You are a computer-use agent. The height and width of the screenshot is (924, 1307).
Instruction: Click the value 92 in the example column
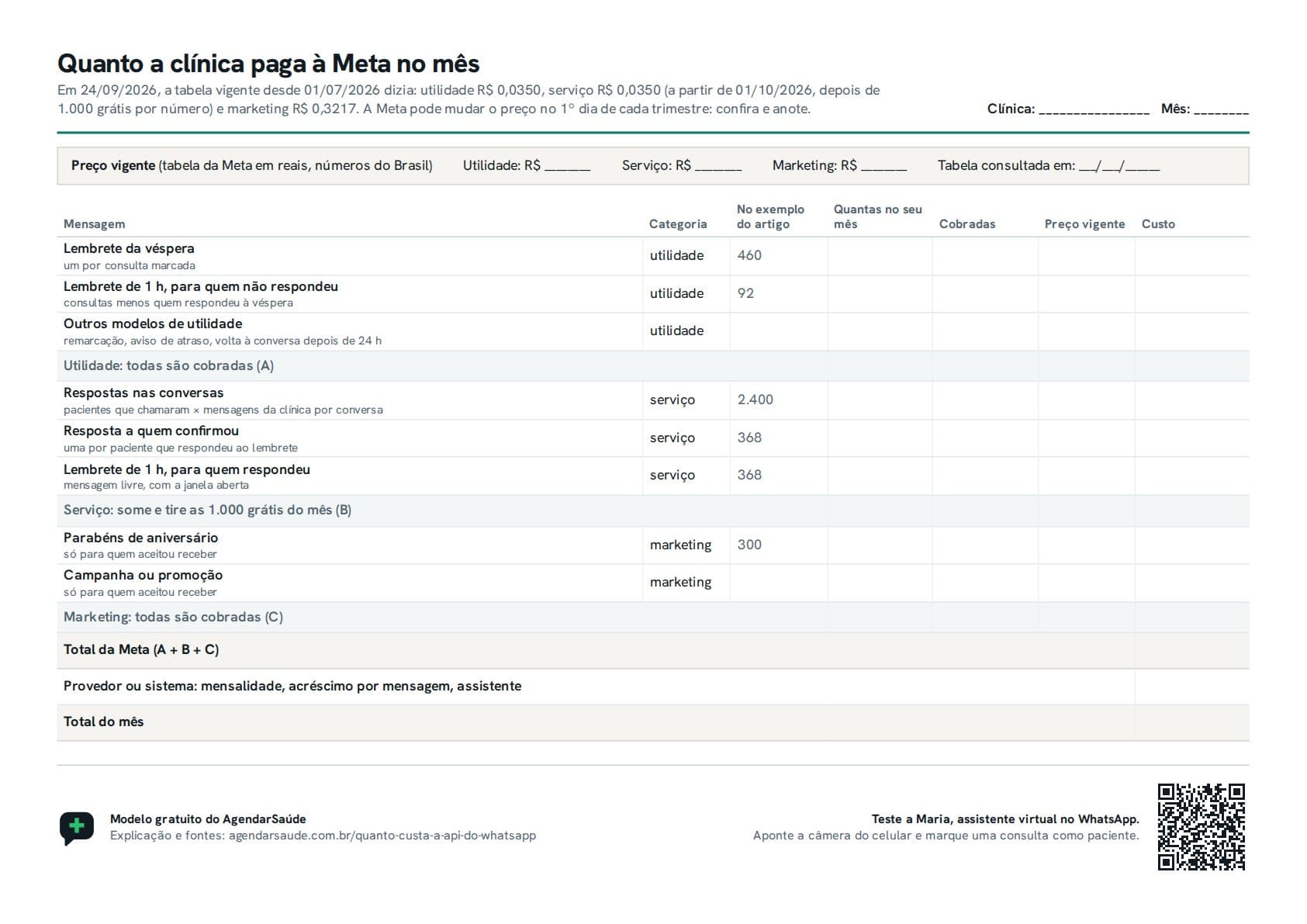[745, 293]
